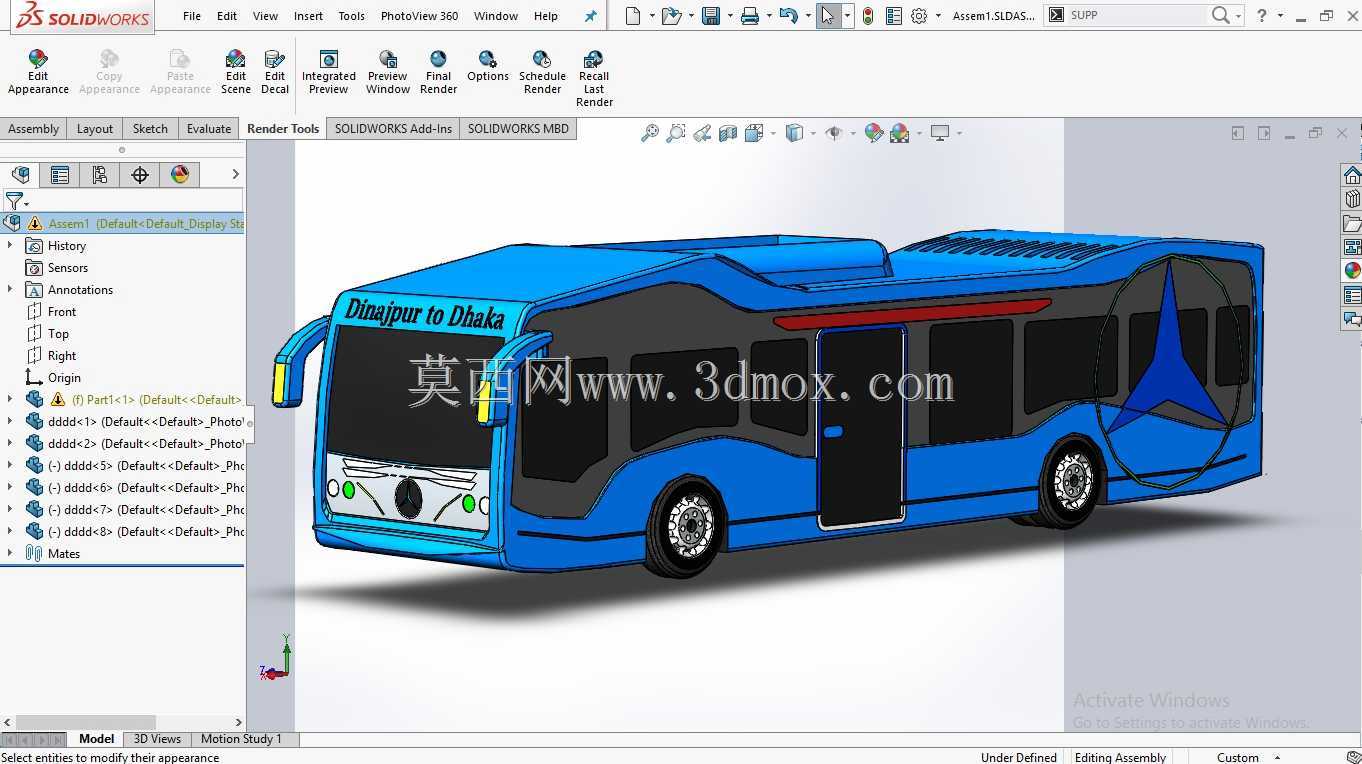The height and width of the screenshot is (764, 1362).
Task: Click the Apply Scene icon in view toolbar
Action: coord(899,133)
